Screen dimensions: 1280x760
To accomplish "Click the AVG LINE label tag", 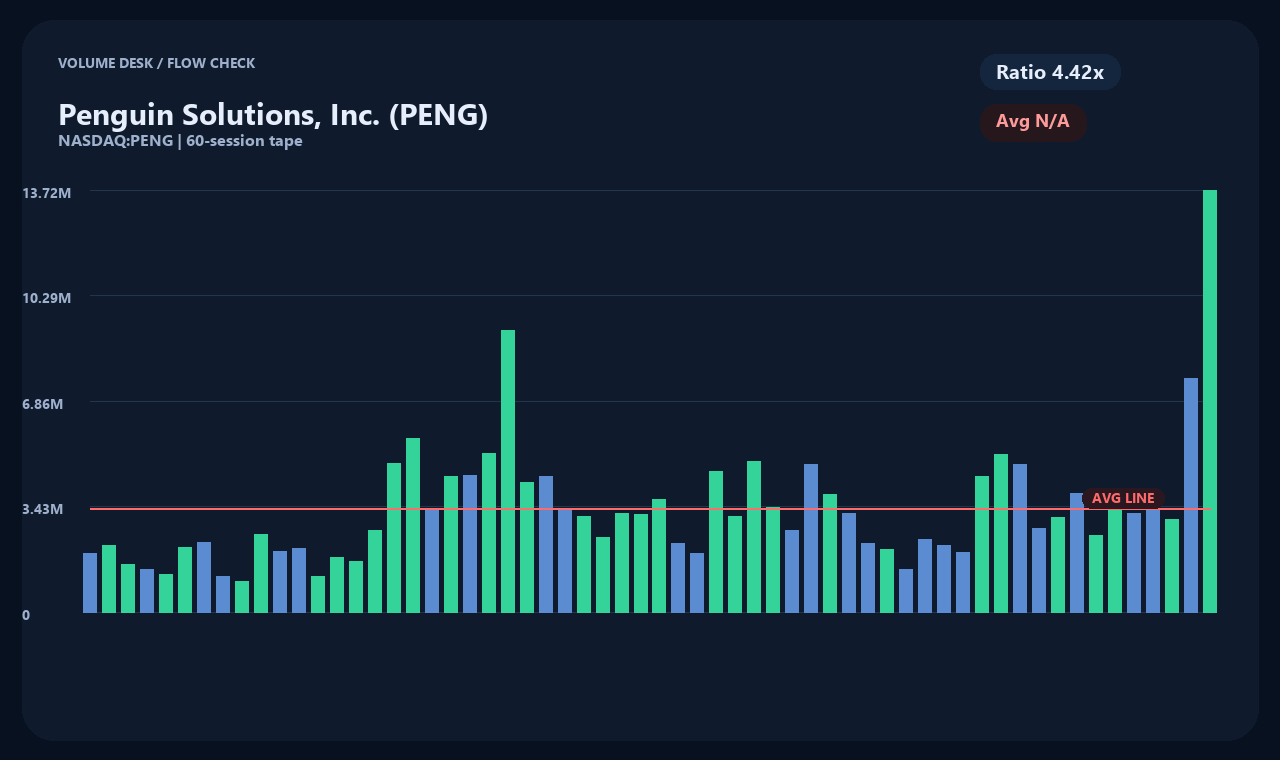I will pos(1123,498).
